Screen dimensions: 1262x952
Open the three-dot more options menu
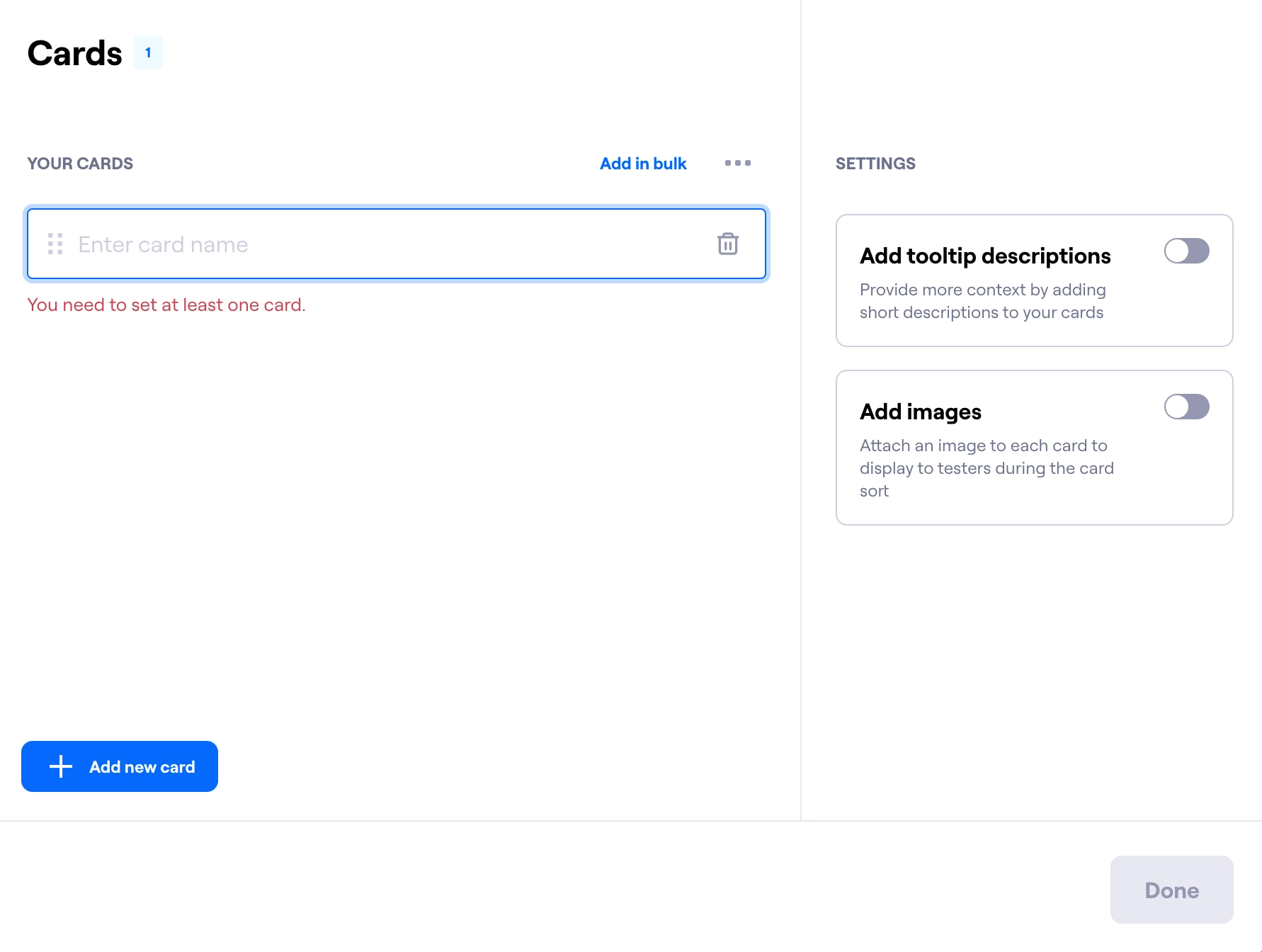[737, 163]
